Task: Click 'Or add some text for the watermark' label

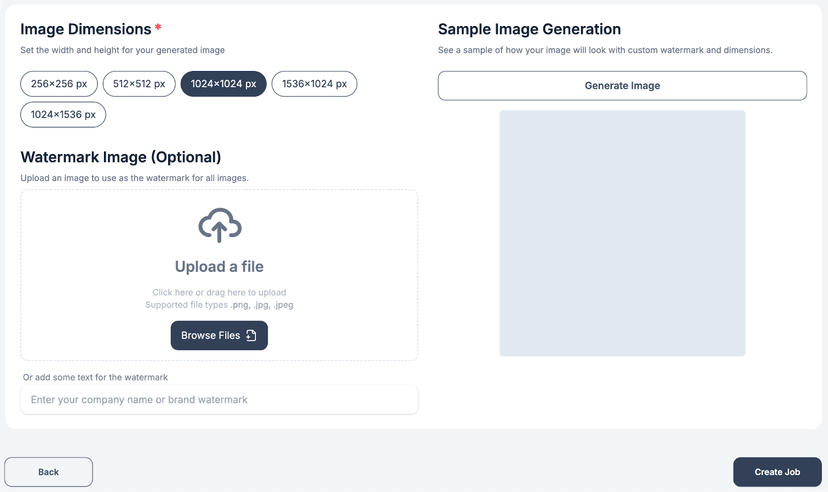Action: [95, 377]
